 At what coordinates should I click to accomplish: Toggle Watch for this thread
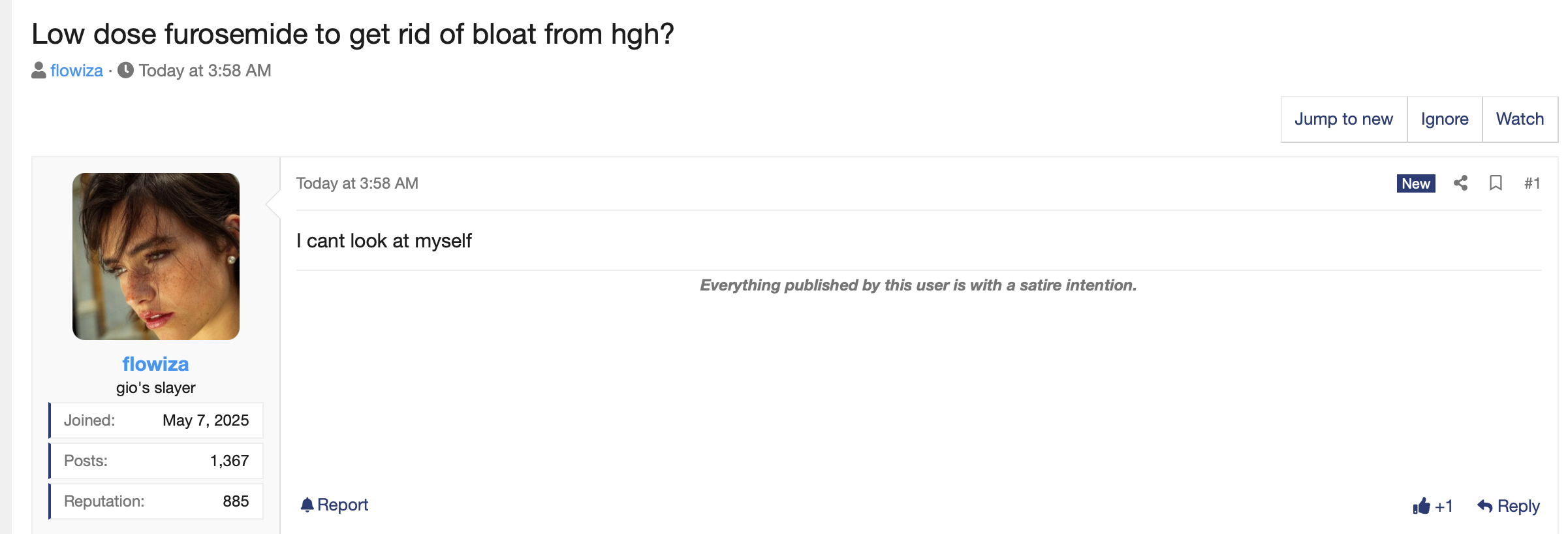1520,119
